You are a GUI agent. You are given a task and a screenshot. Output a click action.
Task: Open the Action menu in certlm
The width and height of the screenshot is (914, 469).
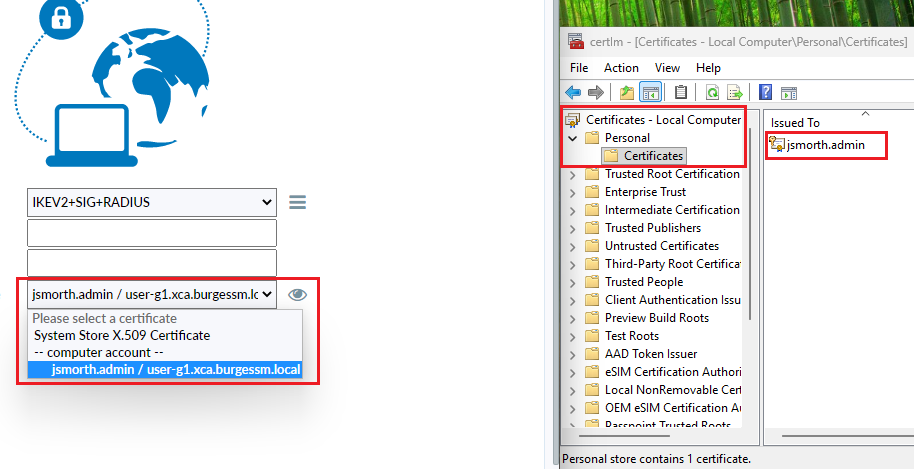coord(621,68)
